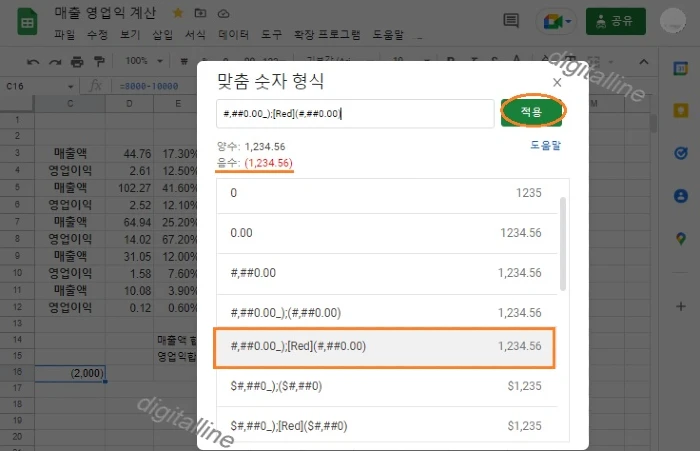Open the Keep notes side panel icon
Viewport: 700px width, 451px height.
click(x=680, y=110)
